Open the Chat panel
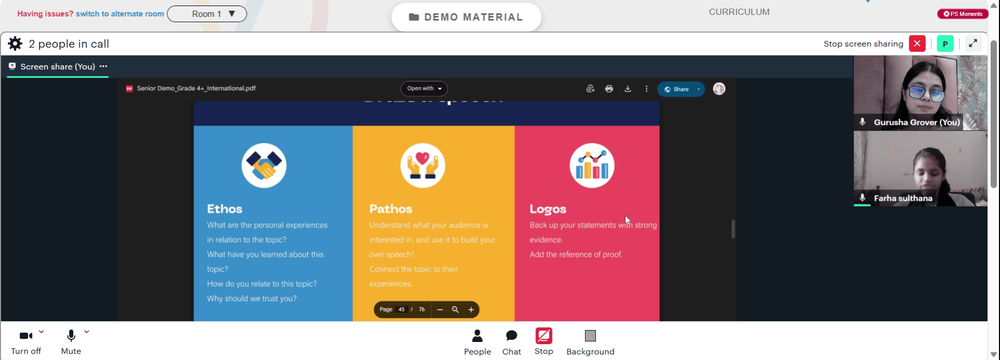The height and width of the screenshot is (360, 1000). click(x=511, y=343)
